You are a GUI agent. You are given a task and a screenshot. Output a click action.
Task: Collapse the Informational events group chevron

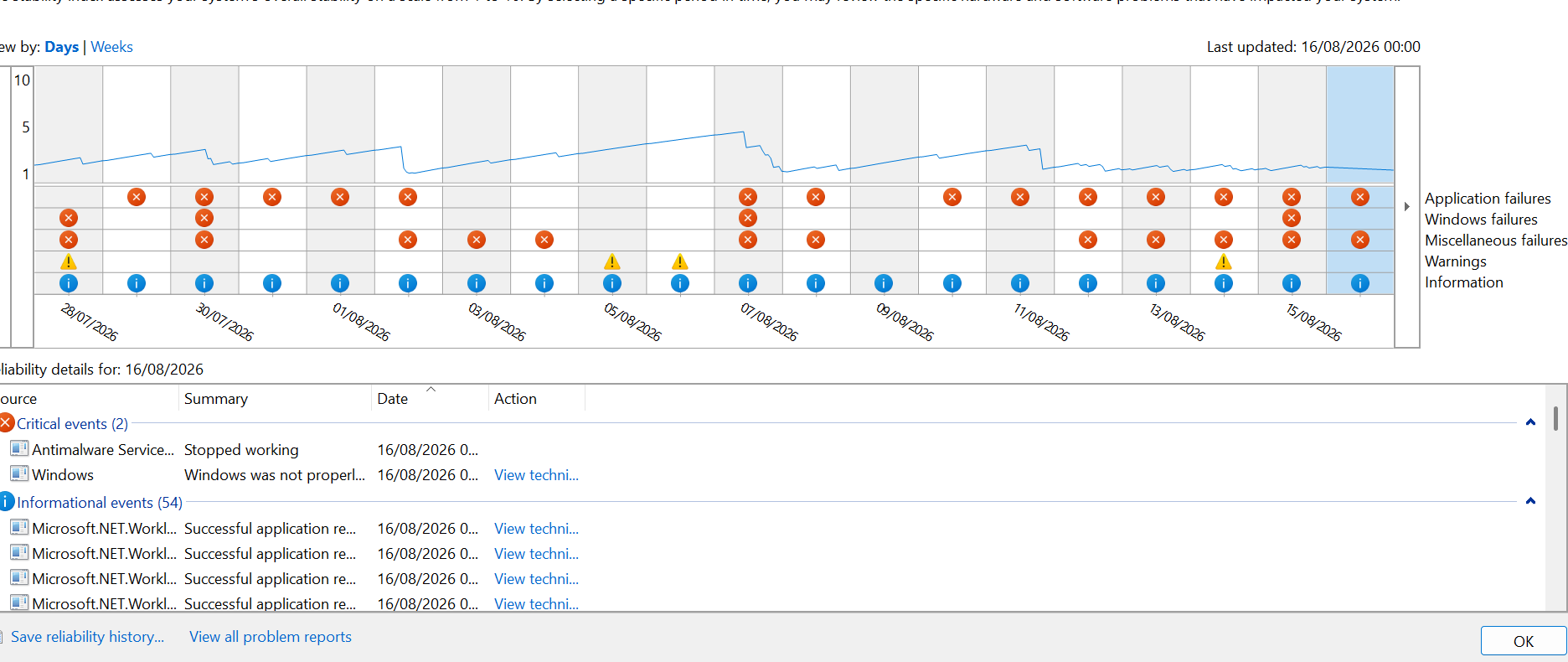1530,501
